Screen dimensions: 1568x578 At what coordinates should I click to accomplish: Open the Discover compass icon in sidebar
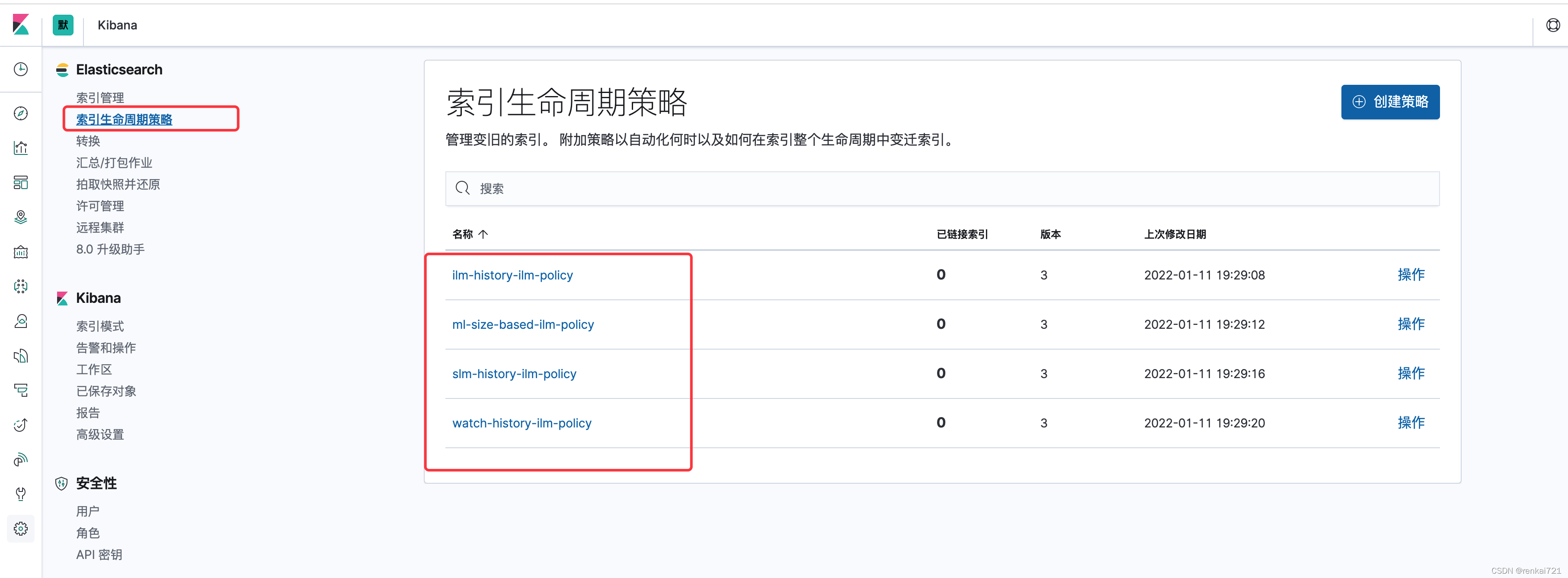tap(21, 113)
